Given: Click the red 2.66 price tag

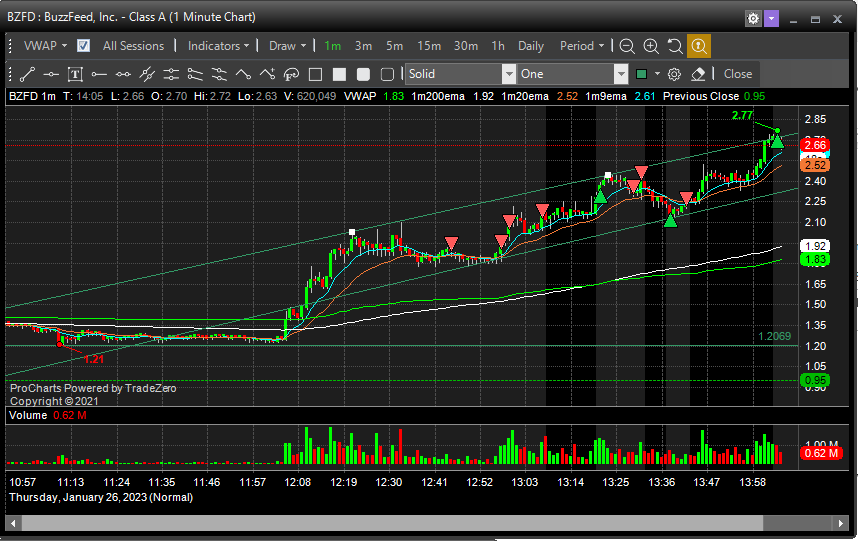Looking at the screenshot, I should pos(815,145).
